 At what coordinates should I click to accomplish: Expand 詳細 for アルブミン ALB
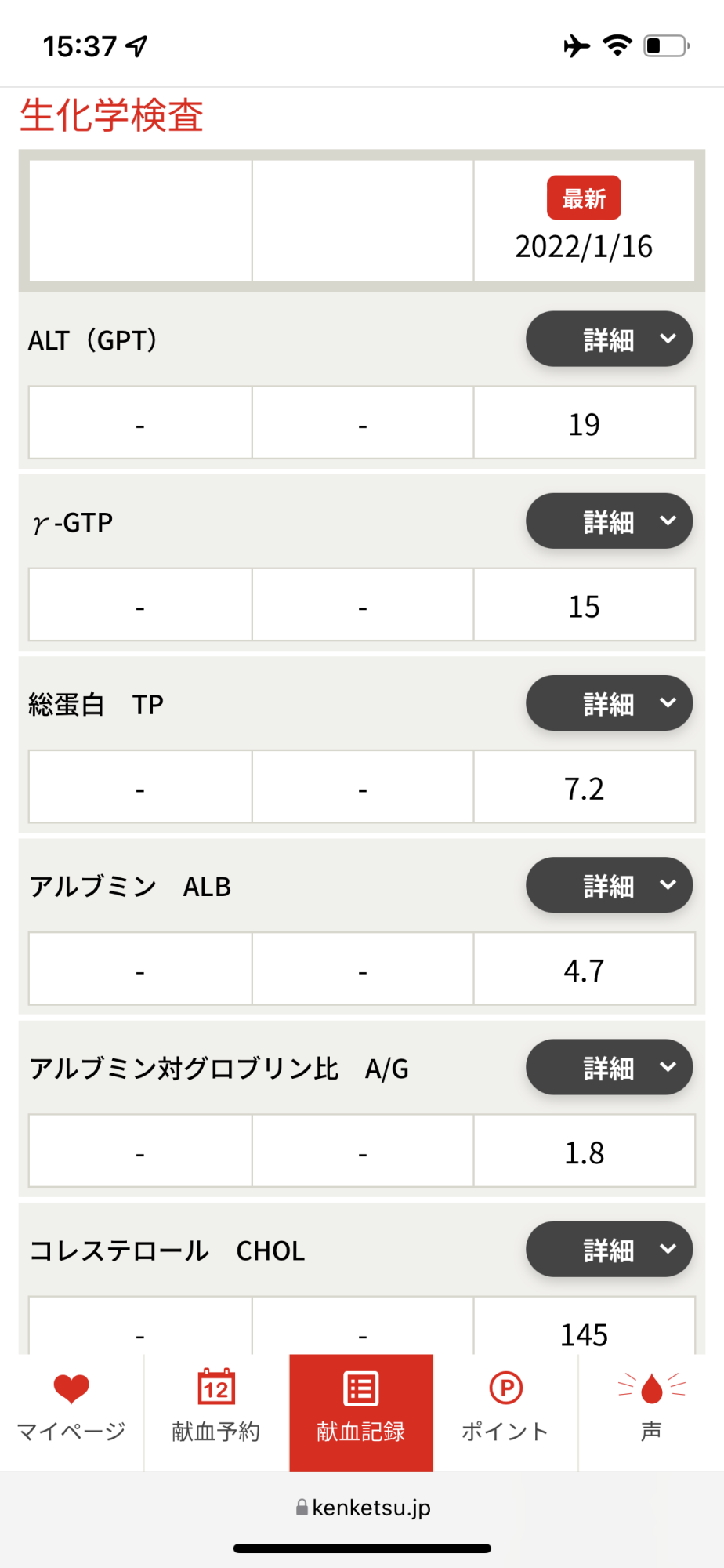[x=609, y=884]
